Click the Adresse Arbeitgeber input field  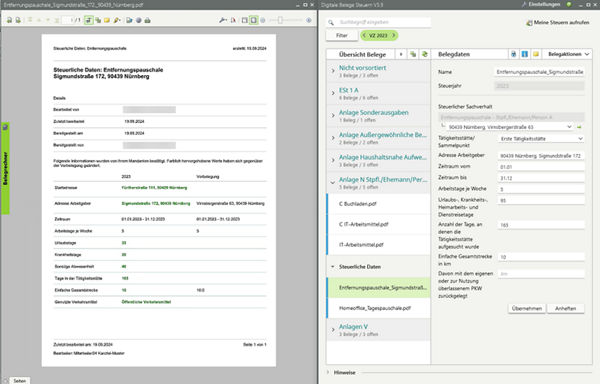tap(541, 156)
